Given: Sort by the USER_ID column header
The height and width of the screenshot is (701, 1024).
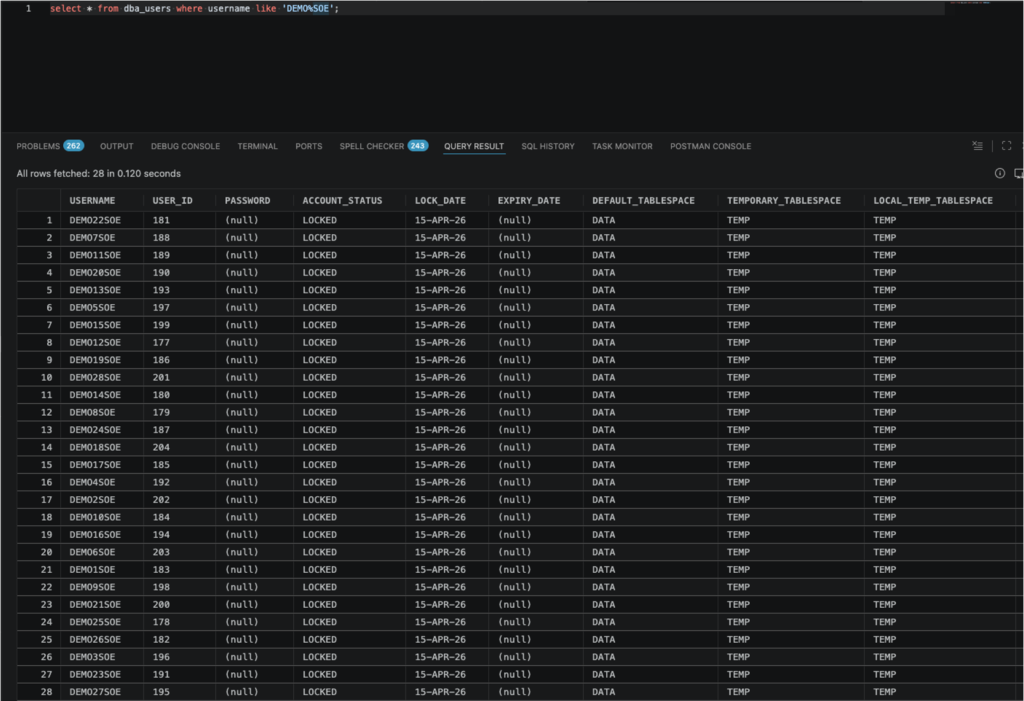Looking at the screenshot, I should 180,201.
